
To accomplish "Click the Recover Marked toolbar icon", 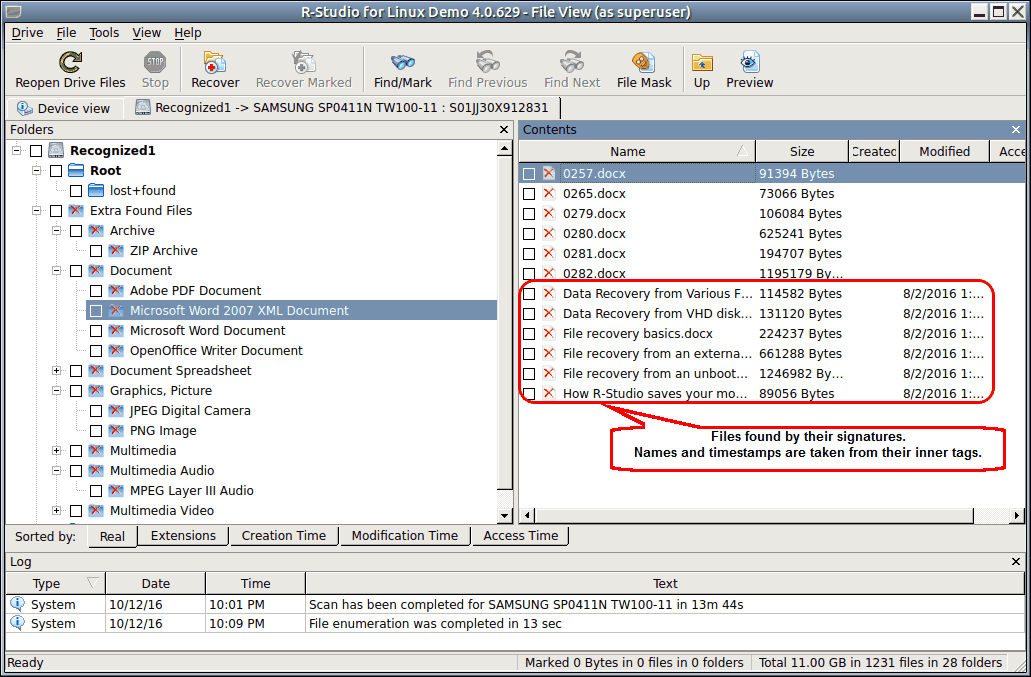I will click(x=304, y=62).
